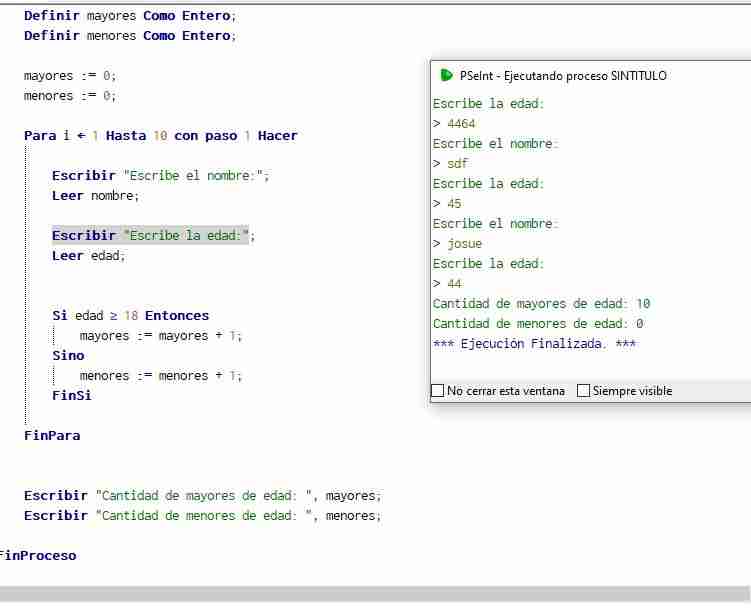Click the '> 45' console input line
The image size is (751, 608).
coord(447,204)
